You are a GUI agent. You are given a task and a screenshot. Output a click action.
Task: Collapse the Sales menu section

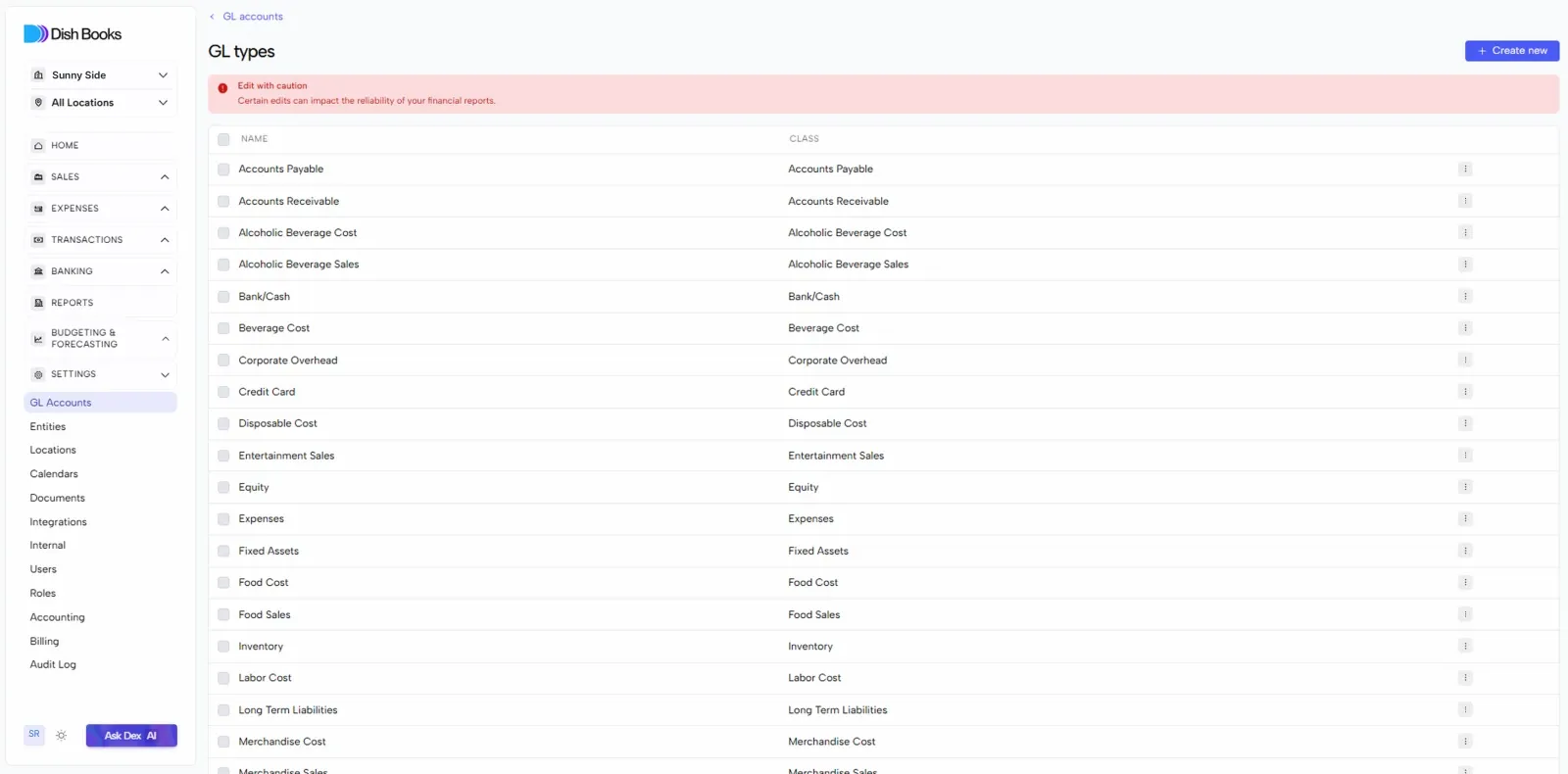coord(165,177)
